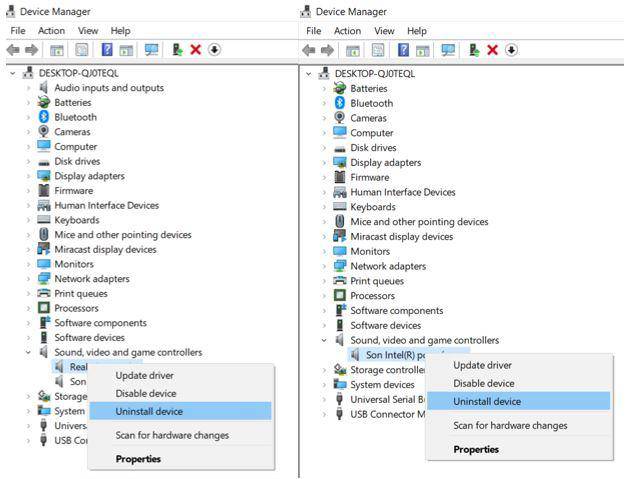The image size is (625, 479).
Task: Select Update driver in the right context menu
Action: click(482, 365)
